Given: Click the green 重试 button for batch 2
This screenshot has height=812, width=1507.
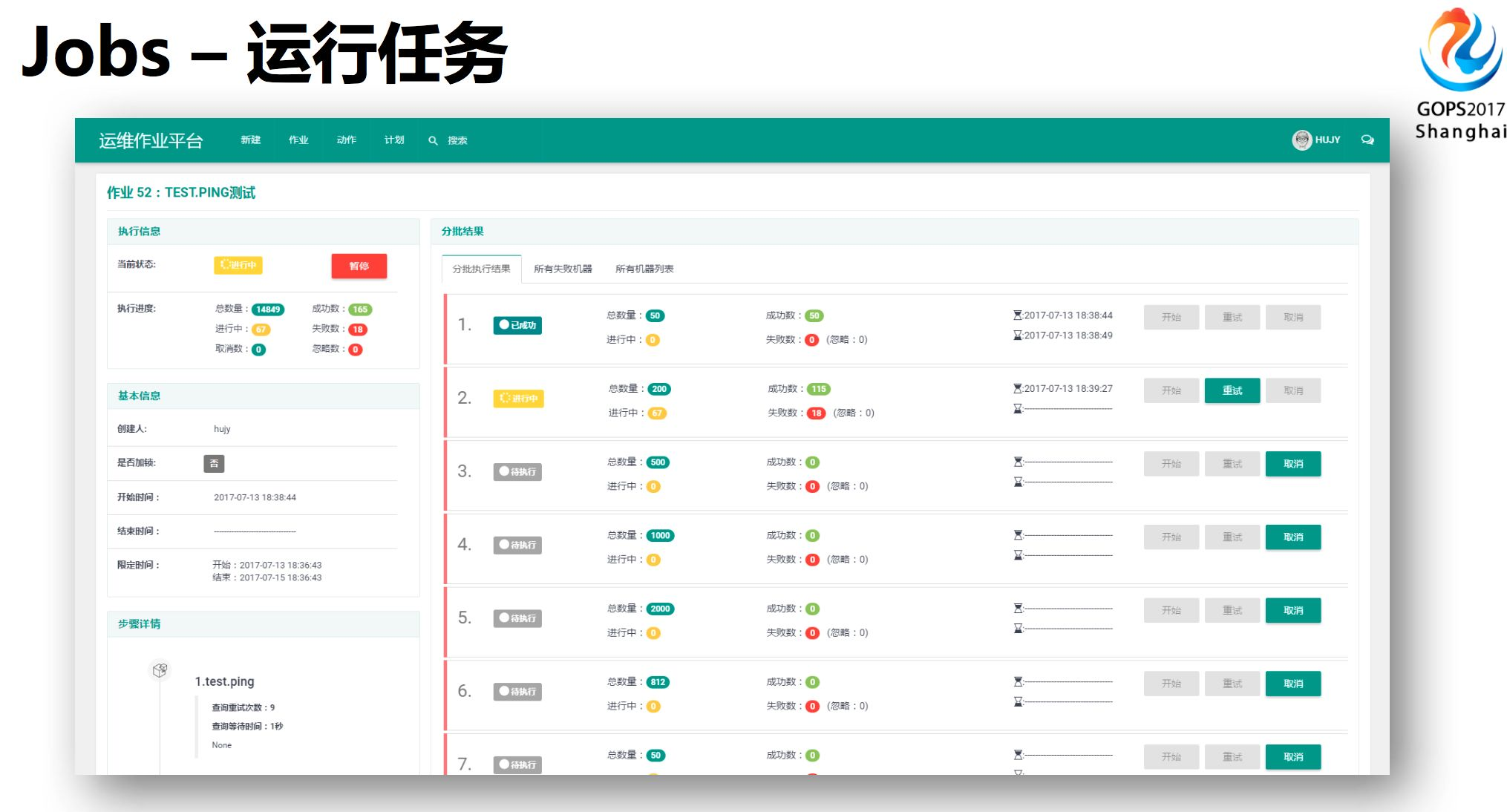Looking at the screenshot, I should [1232, 390].
